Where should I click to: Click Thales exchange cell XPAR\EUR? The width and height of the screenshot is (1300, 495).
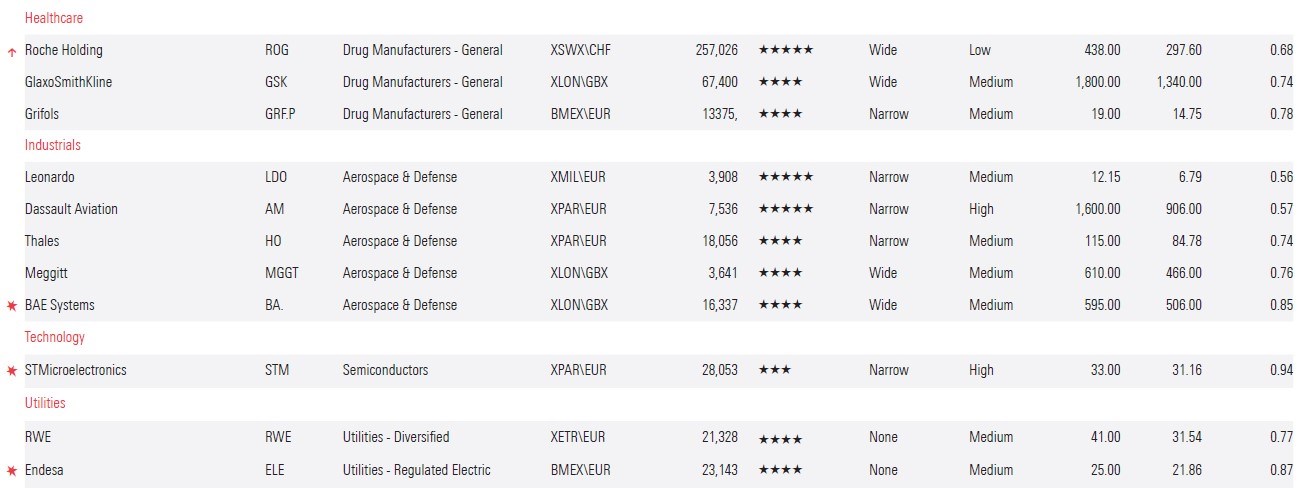click(578, 241)
